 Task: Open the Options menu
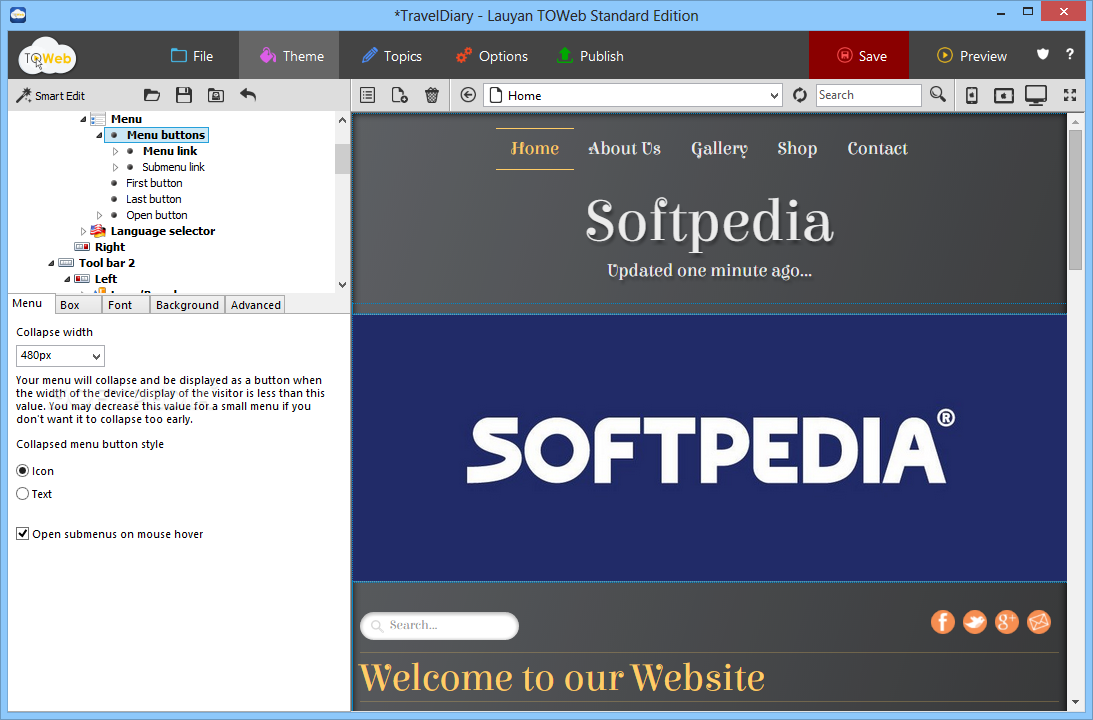491,56
